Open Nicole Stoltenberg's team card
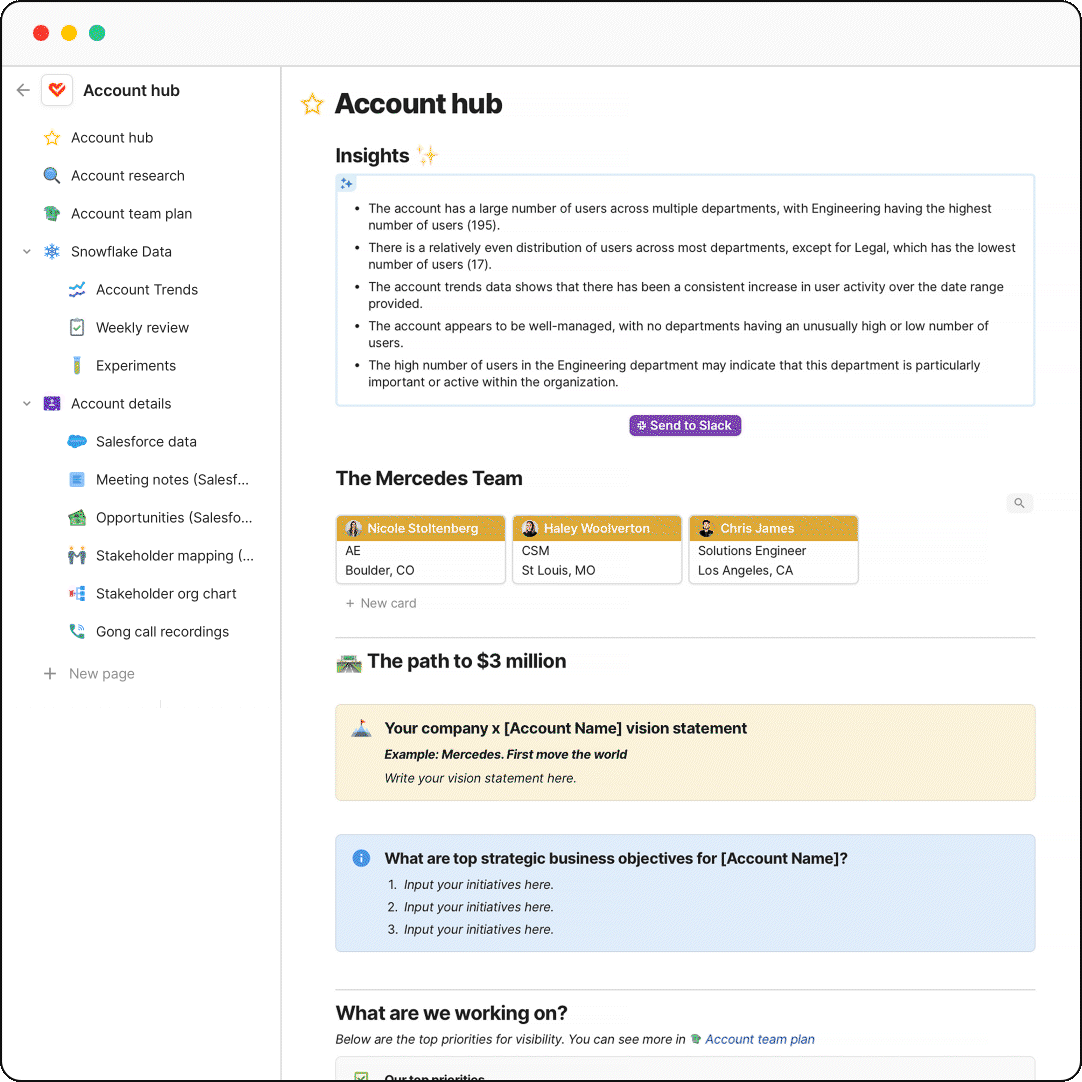 tap(421, 549)
